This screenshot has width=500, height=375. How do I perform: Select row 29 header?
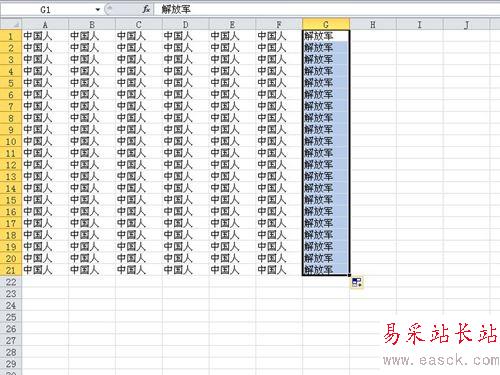tap(11, 364)
